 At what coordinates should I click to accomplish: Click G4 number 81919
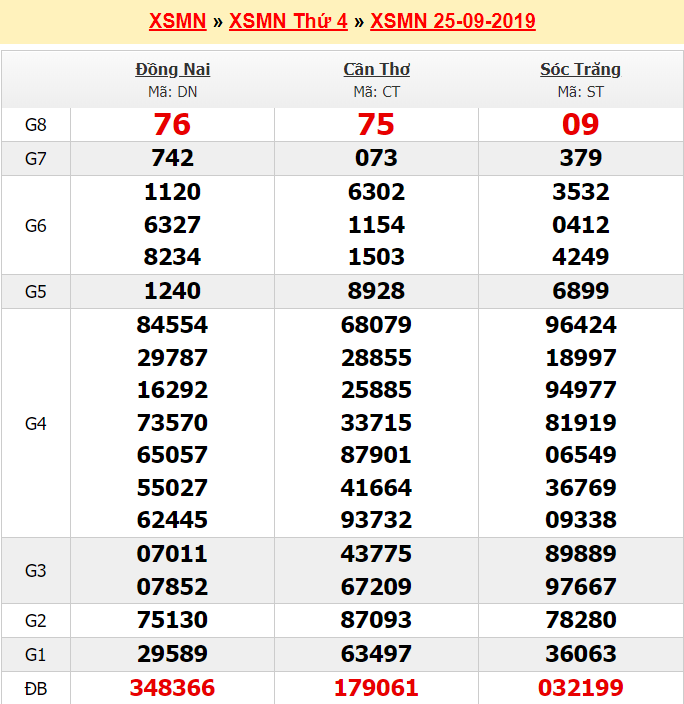580,423
